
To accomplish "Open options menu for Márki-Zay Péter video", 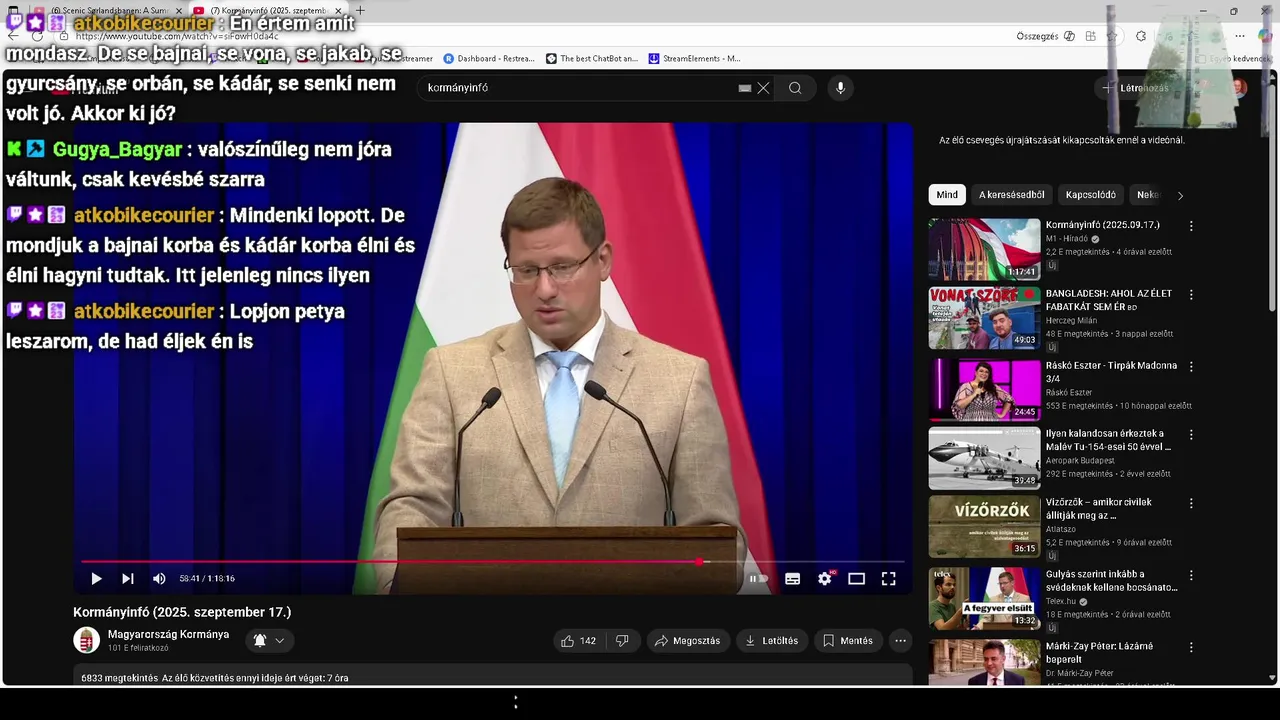I will pos(1190,647).
